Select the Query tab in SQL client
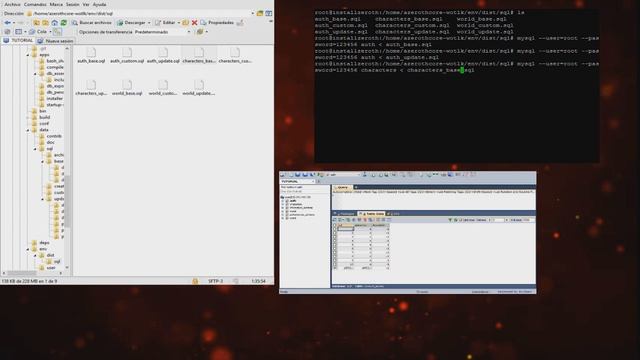This screenshot has width=640, height=360. pyautogui.click(x=342, y=187)
